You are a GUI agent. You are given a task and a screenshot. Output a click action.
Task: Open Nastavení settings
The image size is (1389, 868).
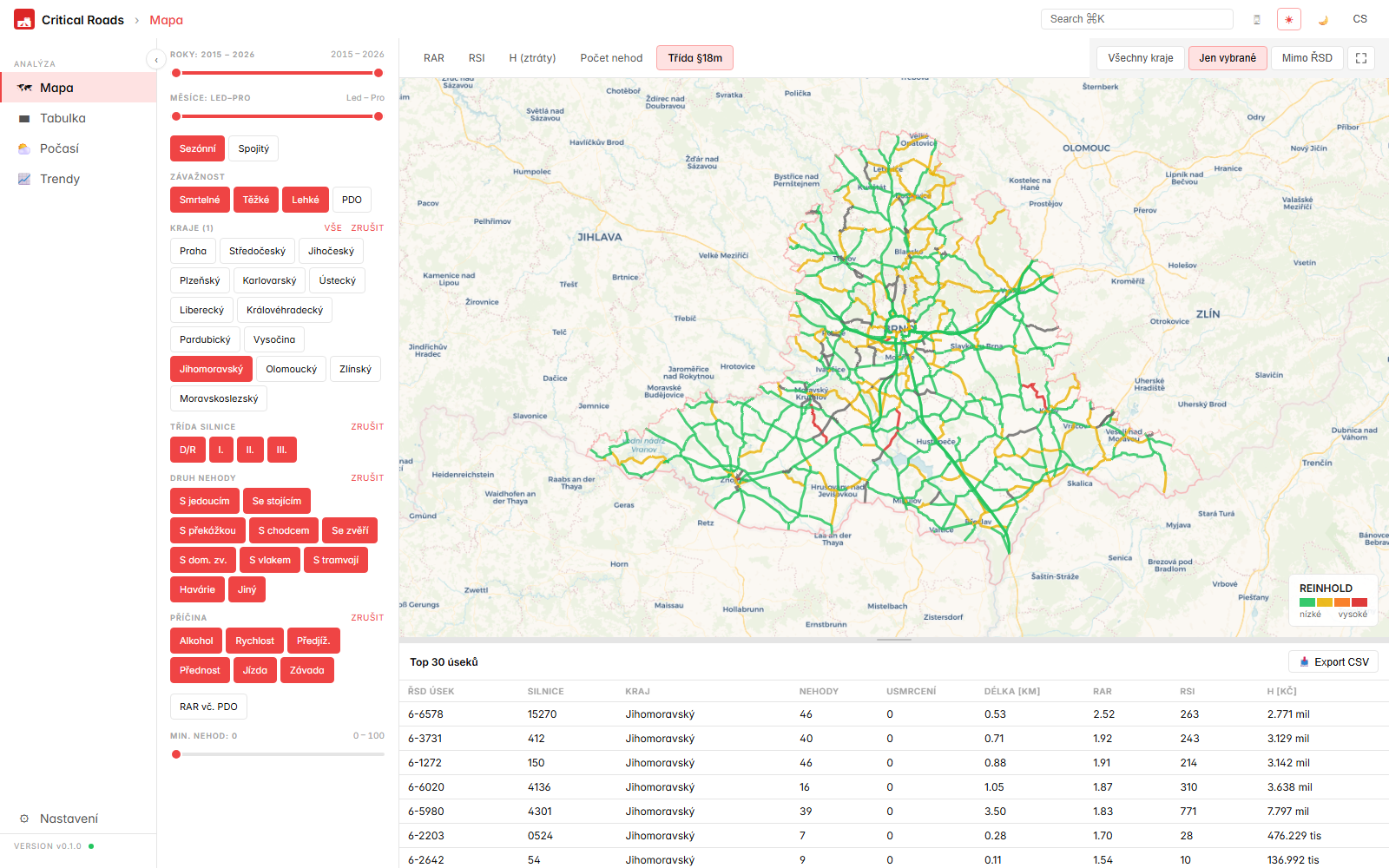[69, 819]
